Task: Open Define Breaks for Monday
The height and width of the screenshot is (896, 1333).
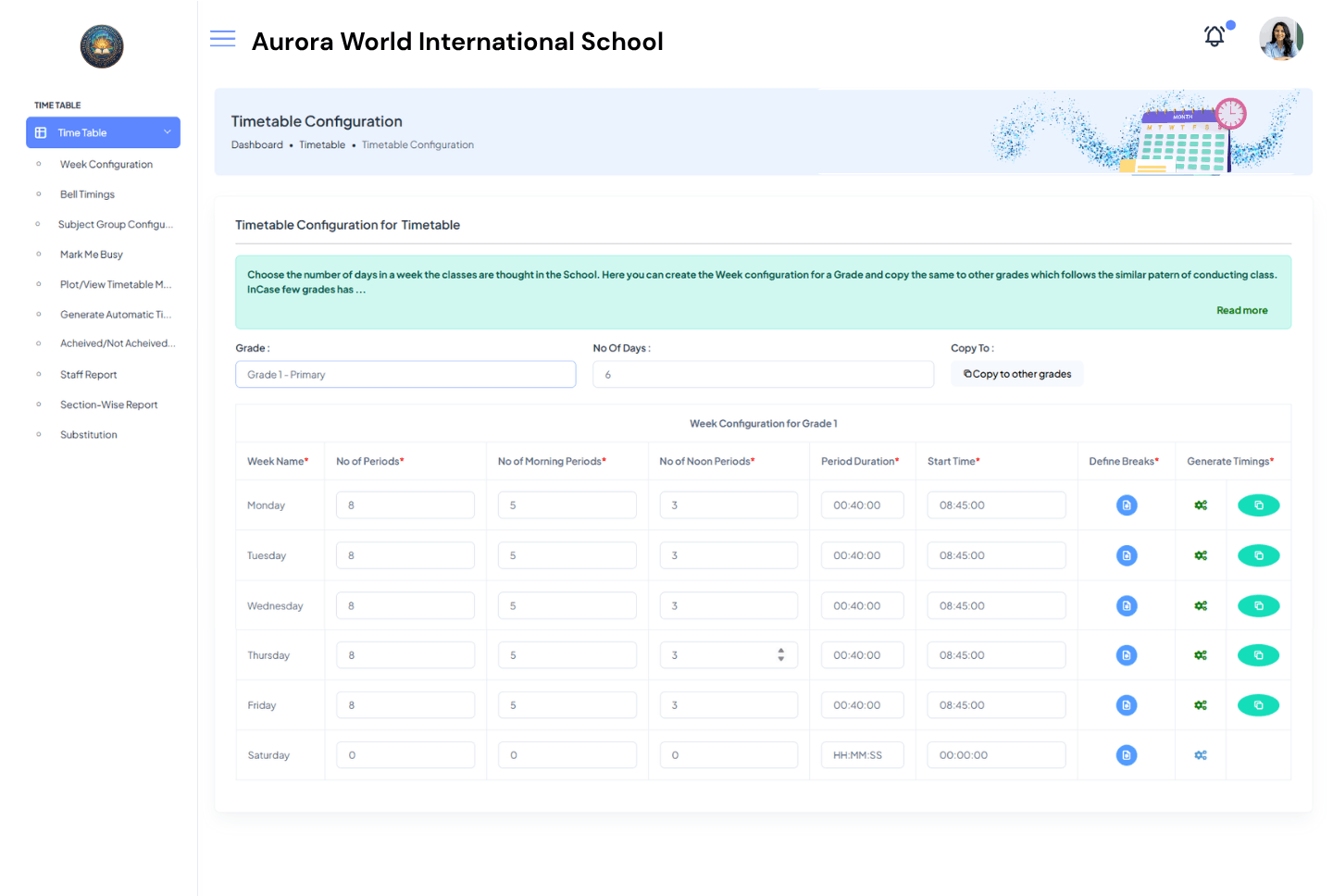Action: tap(1127, 504)
